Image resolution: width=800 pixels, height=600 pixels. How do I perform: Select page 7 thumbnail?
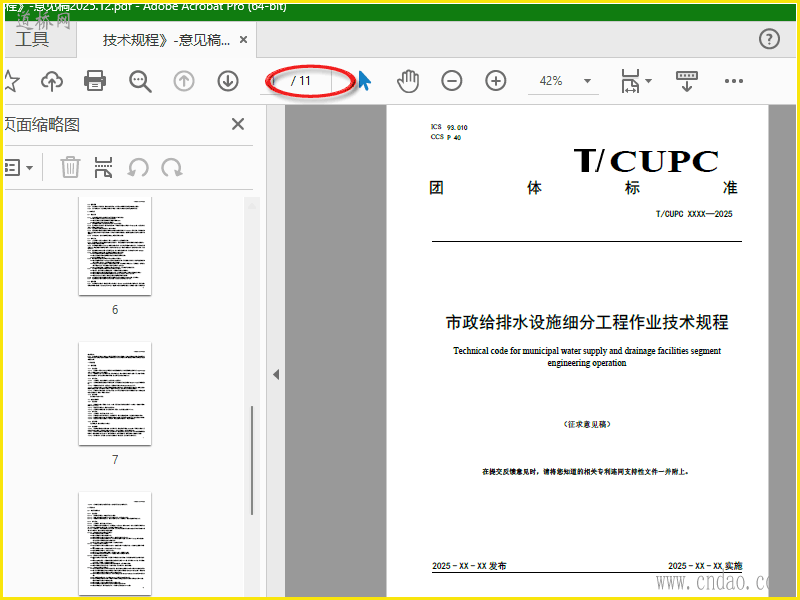115,393
